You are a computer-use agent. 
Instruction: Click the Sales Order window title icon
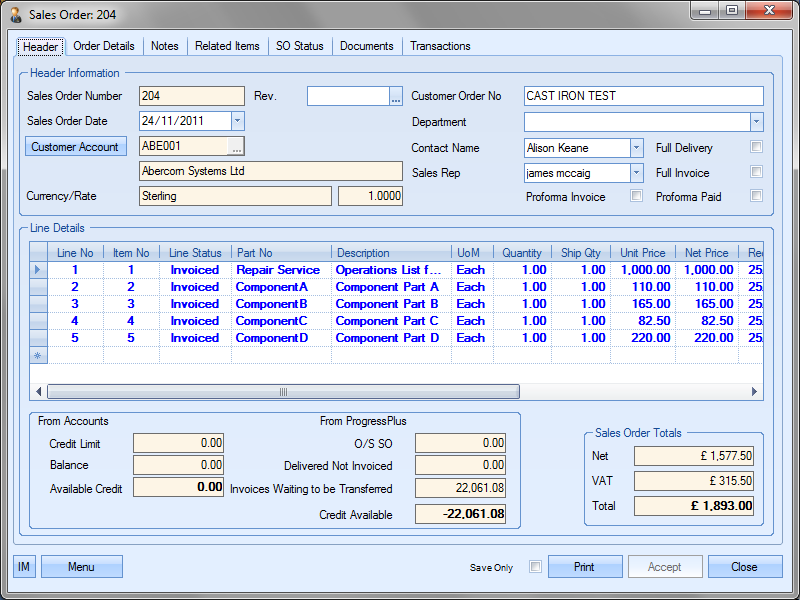(x=16, y=15)
